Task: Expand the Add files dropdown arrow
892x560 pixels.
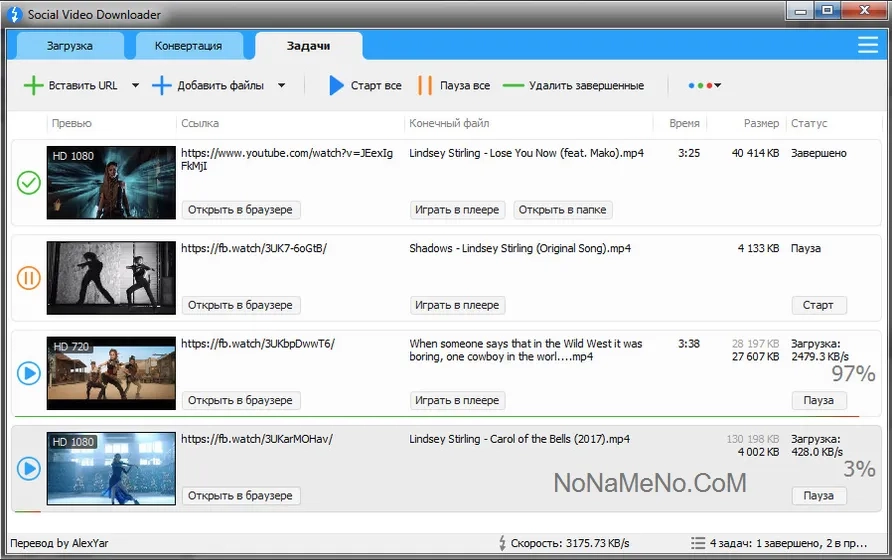Action: click(x=281, y=86)
